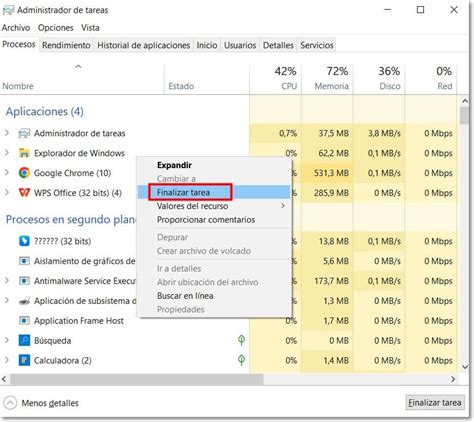The image size is (474, 422).
Task: Choose Finalizar tarea in context menu
Action: [215, 192]
